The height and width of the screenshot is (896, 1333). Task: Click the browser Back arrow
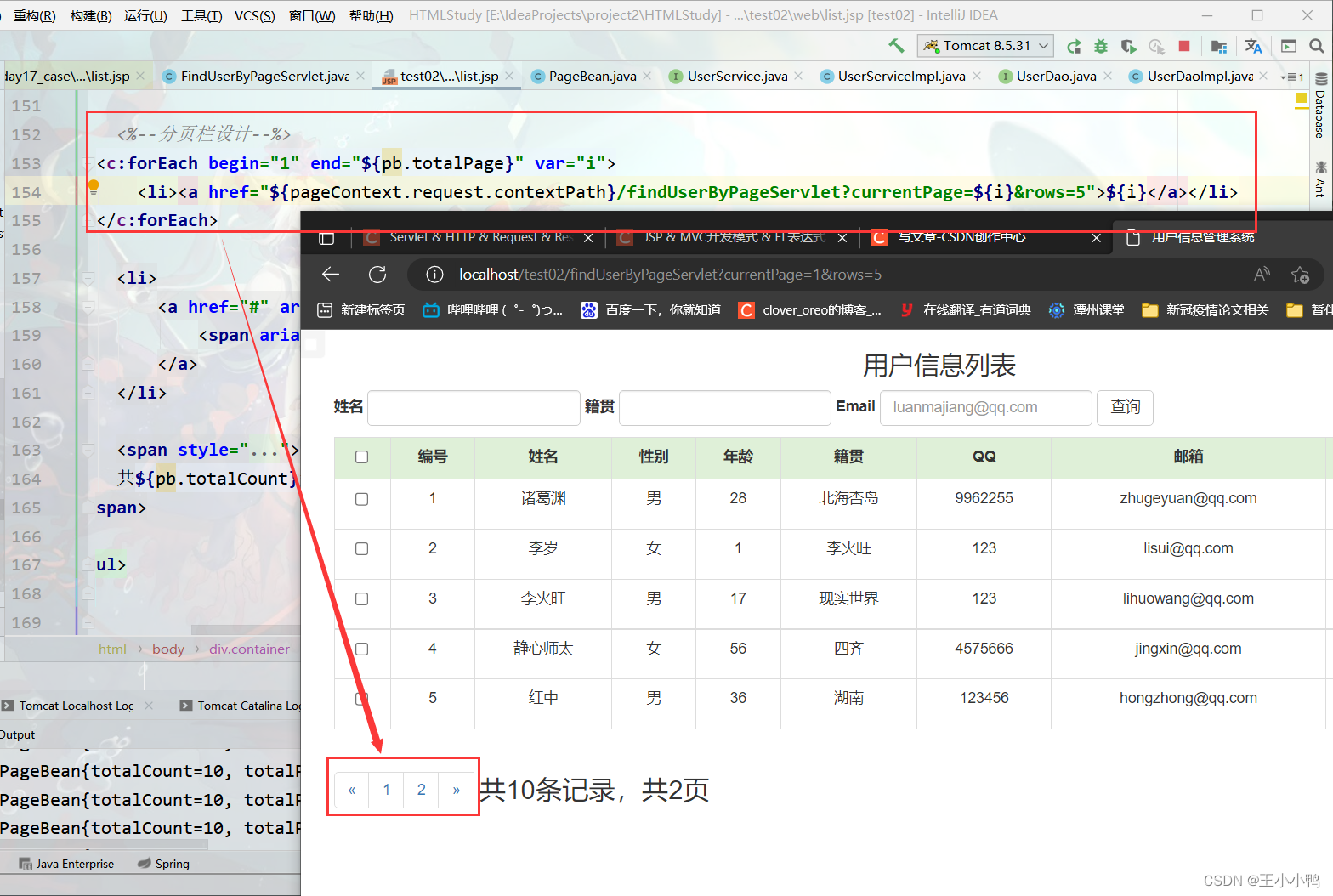point(331,274)
